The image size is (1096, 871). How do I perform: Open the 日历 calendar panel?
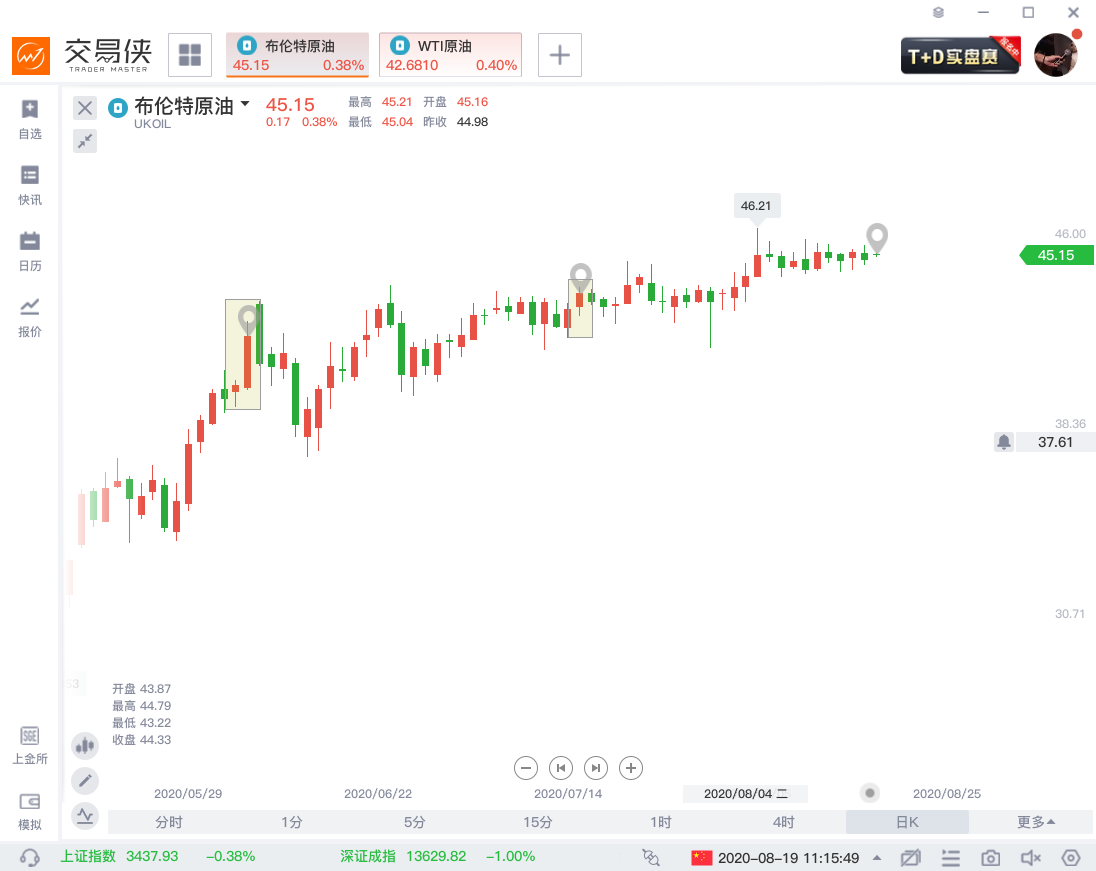click(x=30, y=250)
